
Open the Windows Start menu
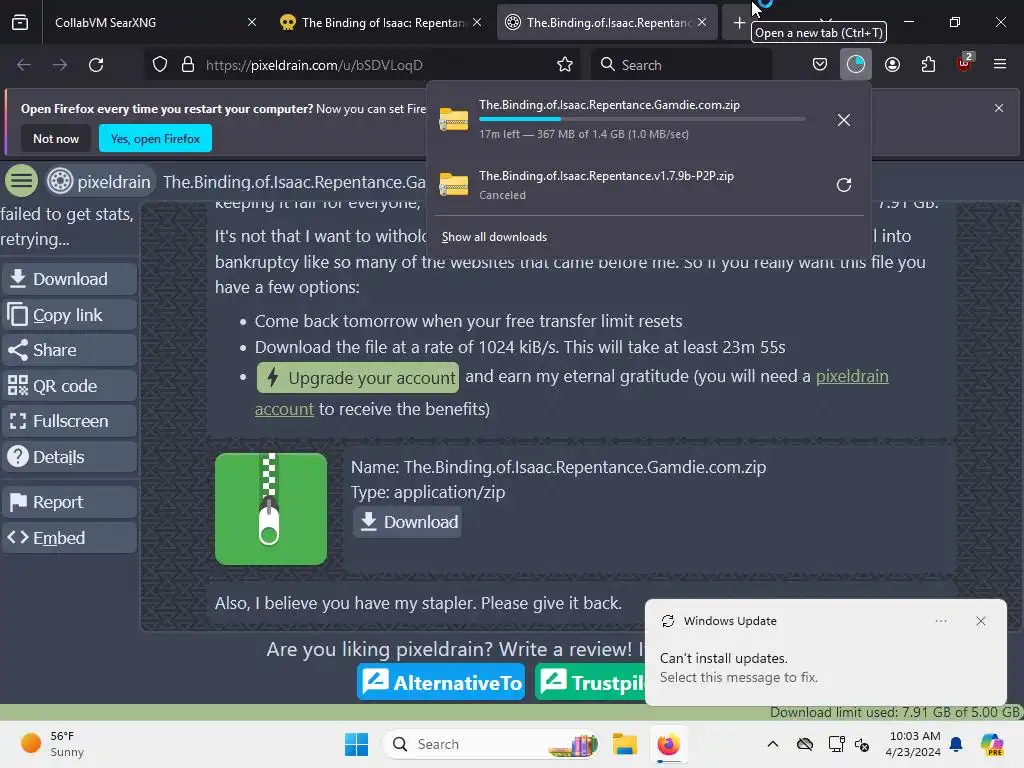click(357, 744)
